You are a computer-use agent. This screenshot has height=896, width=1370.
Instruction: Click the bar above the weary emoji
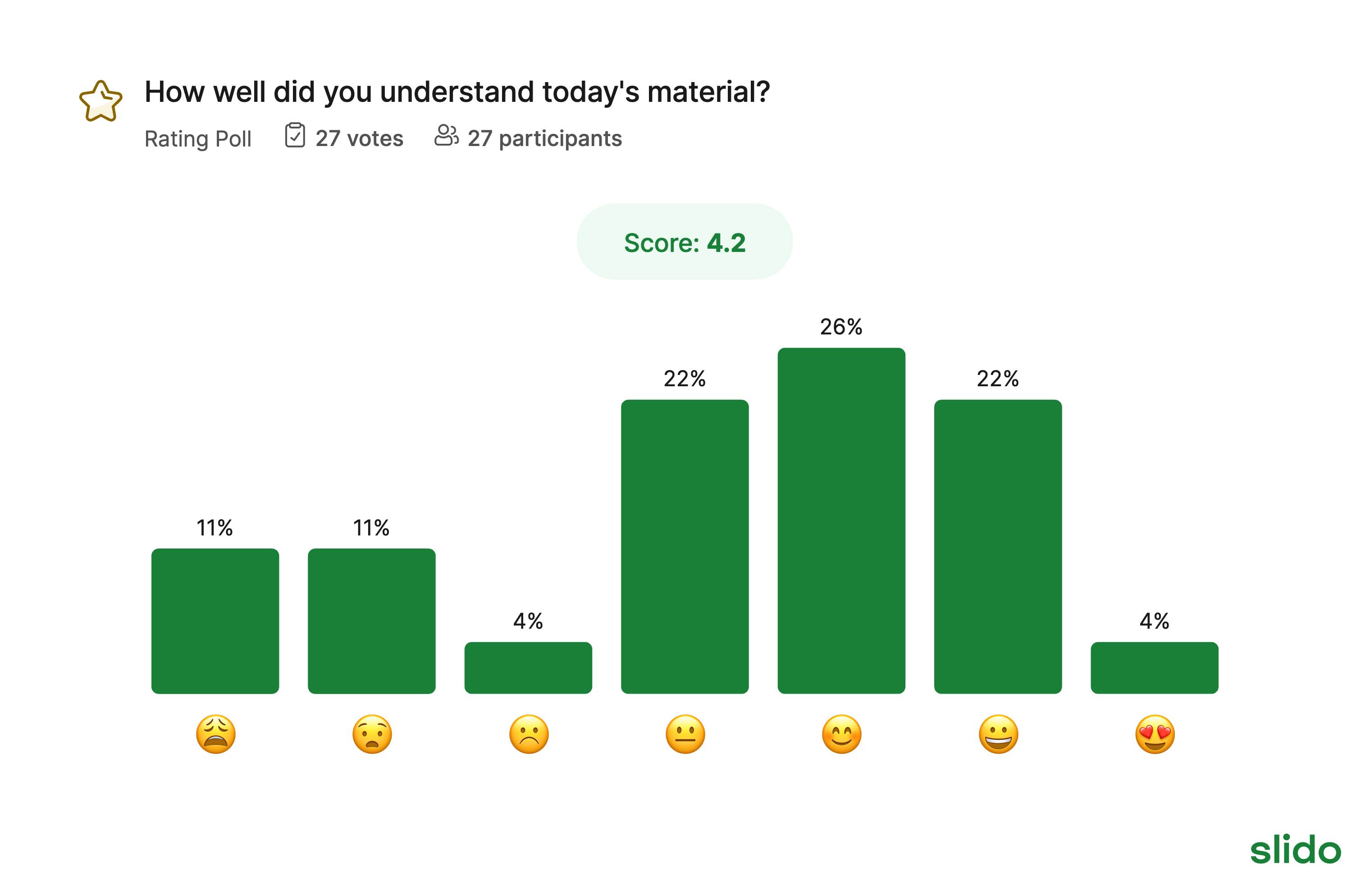[215, 621]
